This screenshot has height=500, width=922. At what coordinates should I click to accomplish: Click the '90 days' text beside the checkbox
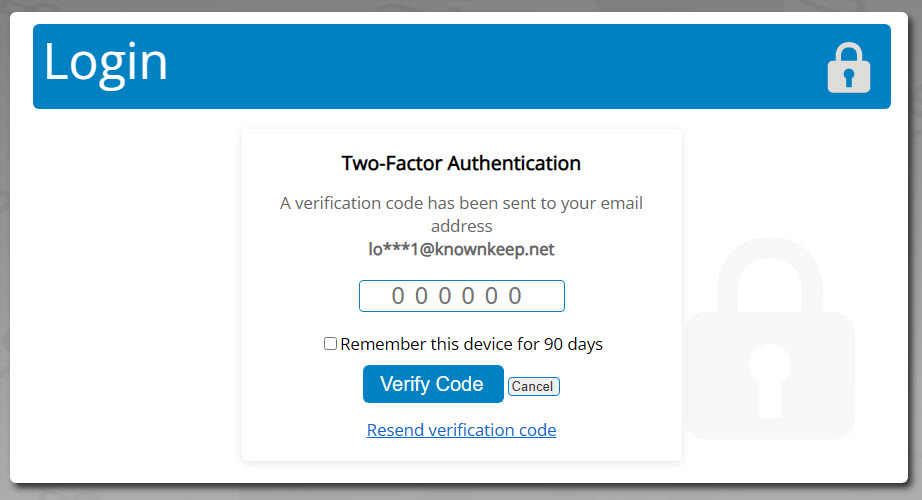pos(573,344)
